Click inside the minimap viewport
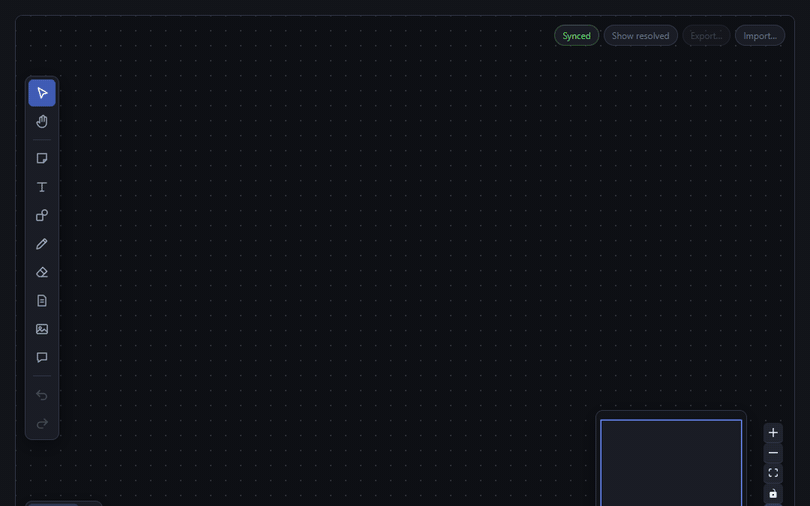810x506 pixels. pos(671,463)
